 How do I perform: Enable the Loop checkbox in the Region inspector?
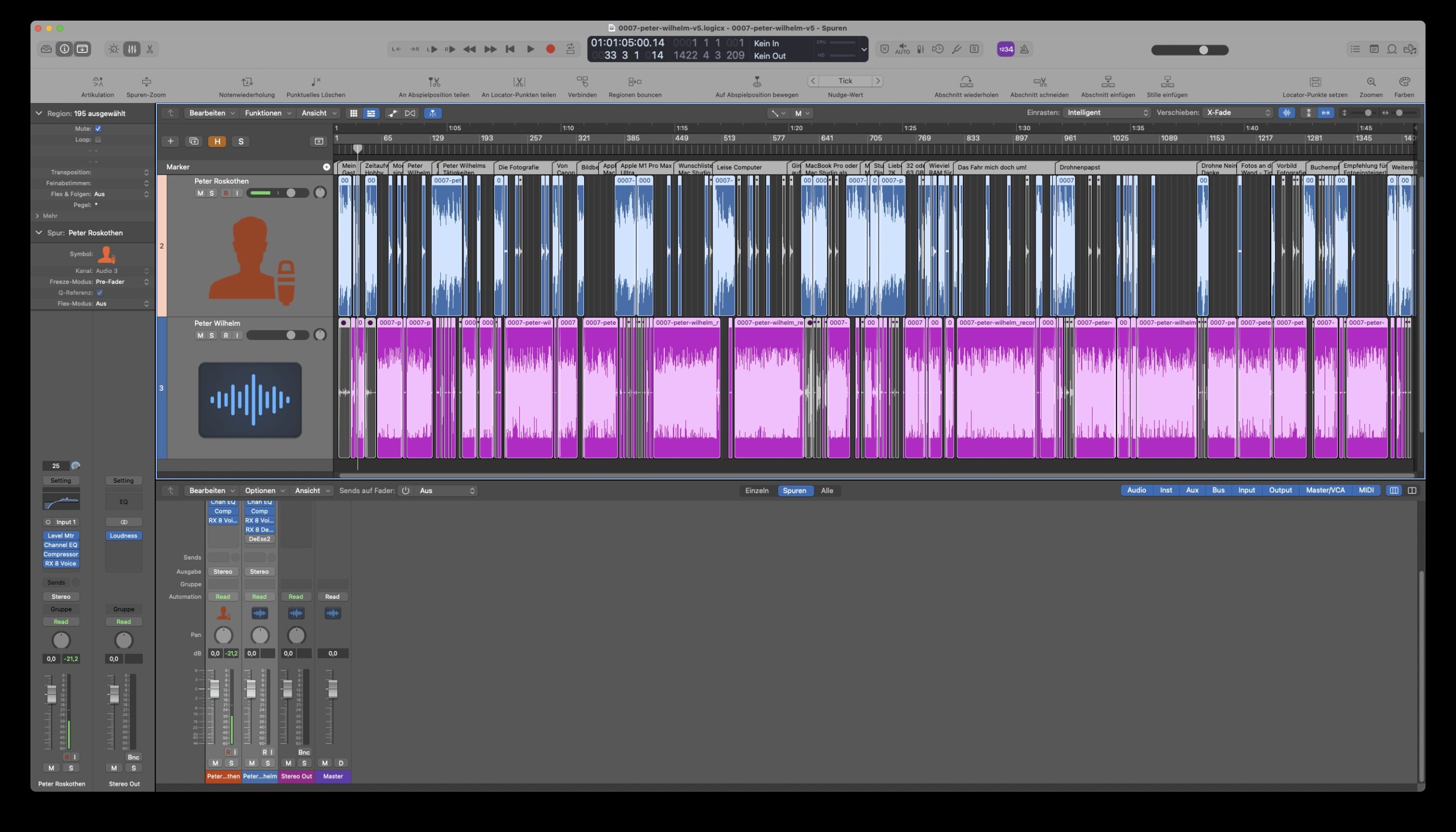point(98,139)
